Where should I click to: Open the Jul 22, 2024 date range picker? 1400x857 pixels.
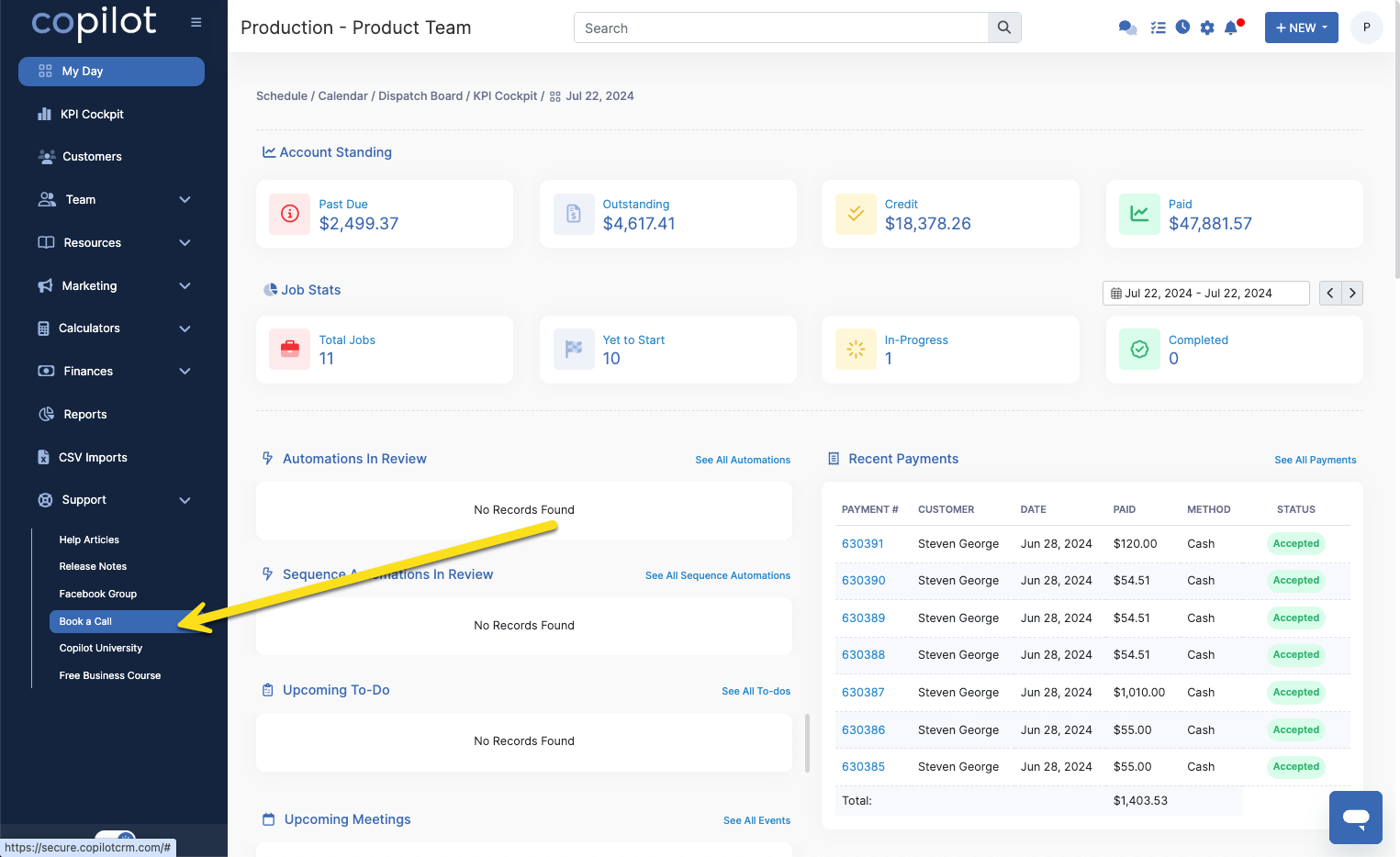[x=1205, y=294]
